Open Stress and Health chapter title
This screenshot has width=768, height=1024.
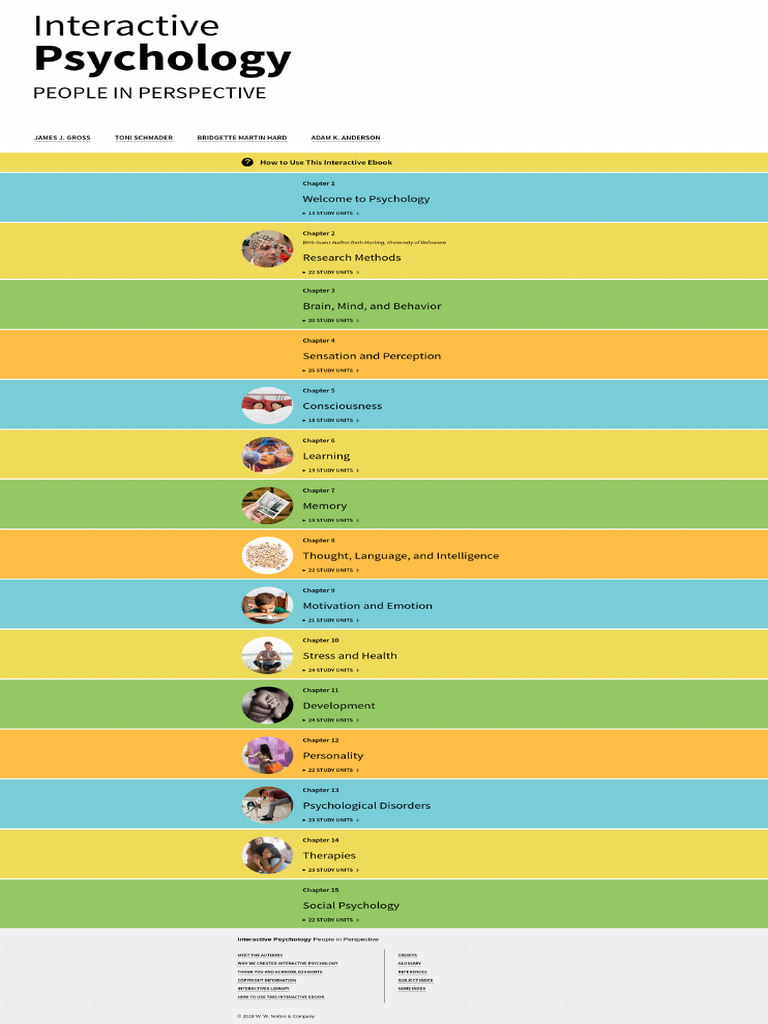tap(350, 656)
